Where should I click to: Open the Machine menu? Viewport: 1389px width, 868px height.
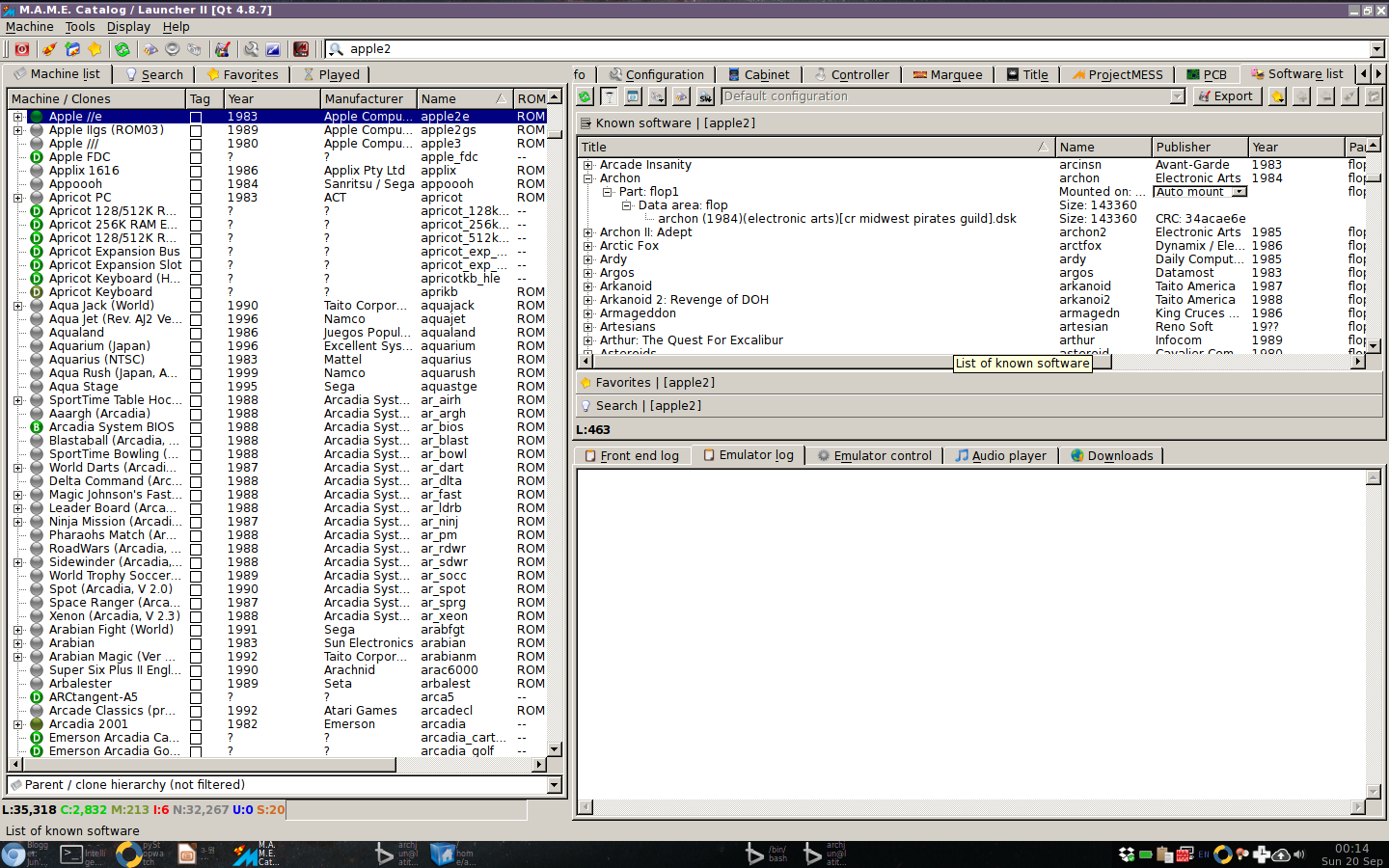tap(30, 27)
